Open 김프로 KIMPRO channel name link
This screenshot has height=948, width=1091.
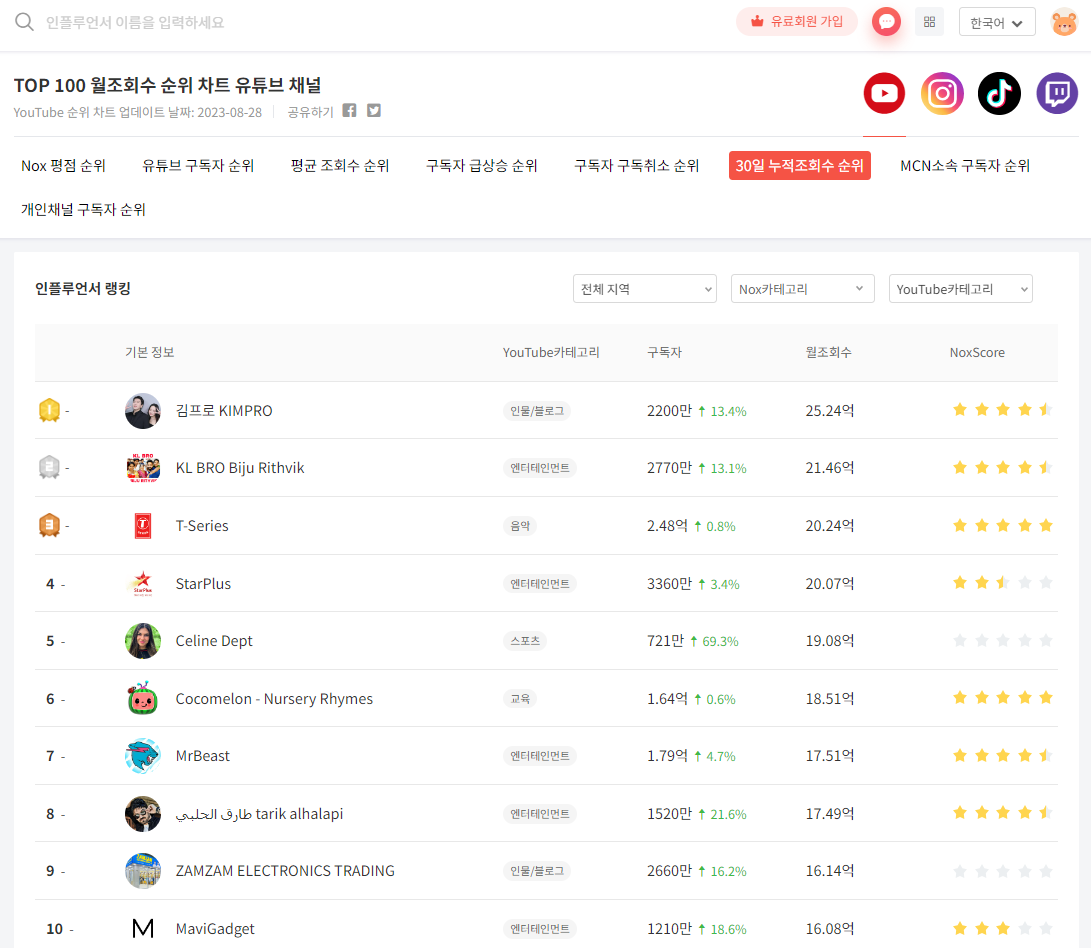[x=224, y=411]
